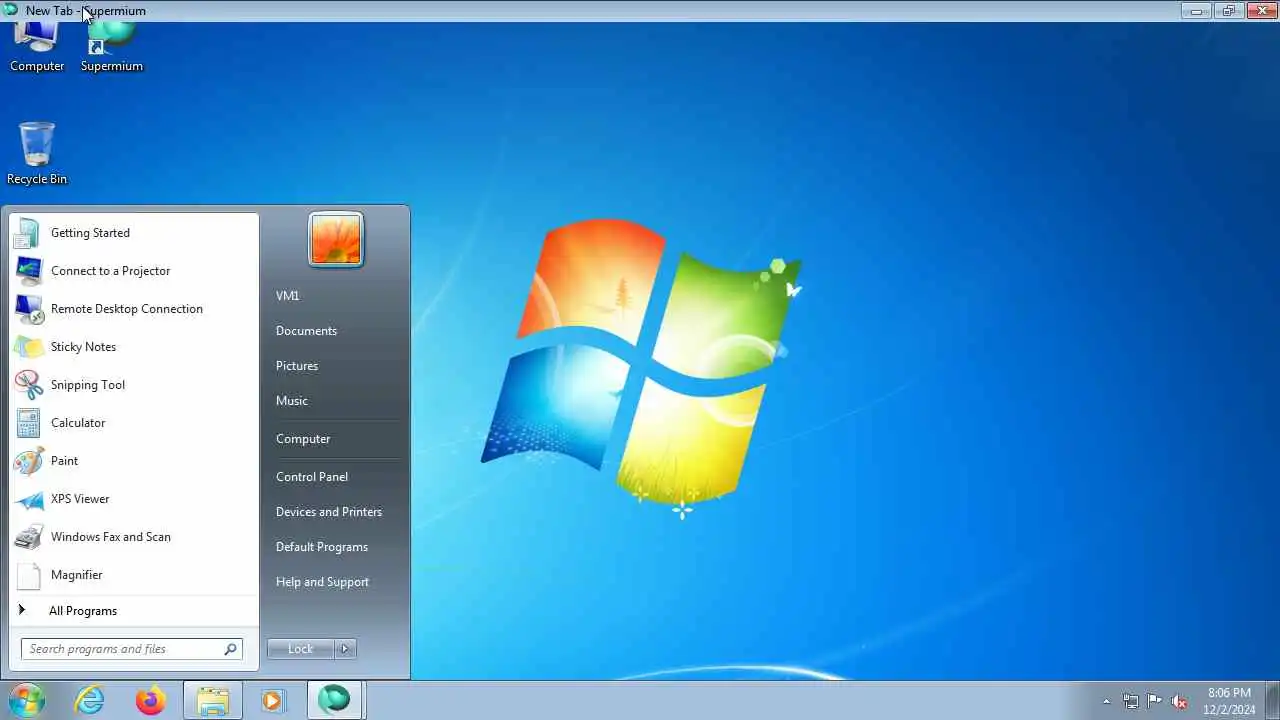Select the Recycle Bin desktop icon
The image size is (1280, 720).
[x=37, y=153]
